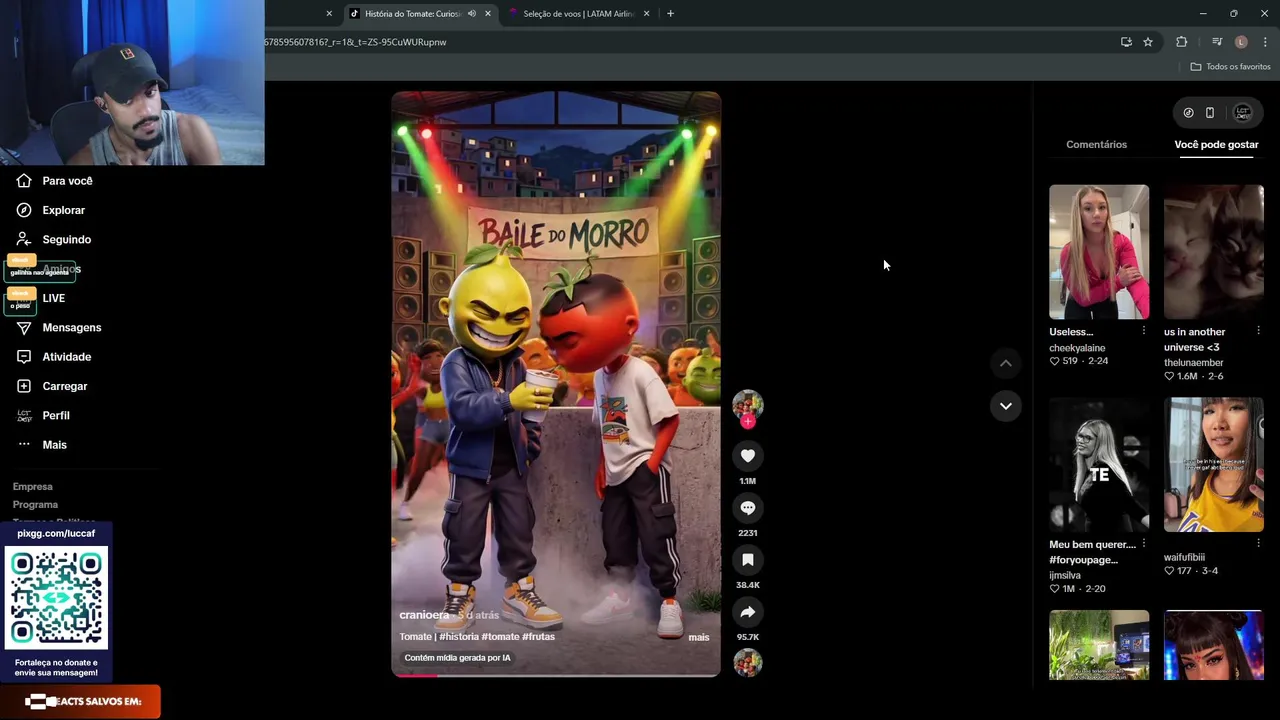Open the Chrome media controls icon
The height and width of the screenshot is (720, 1280).
pyautogui.click(x=1217, y=42)
